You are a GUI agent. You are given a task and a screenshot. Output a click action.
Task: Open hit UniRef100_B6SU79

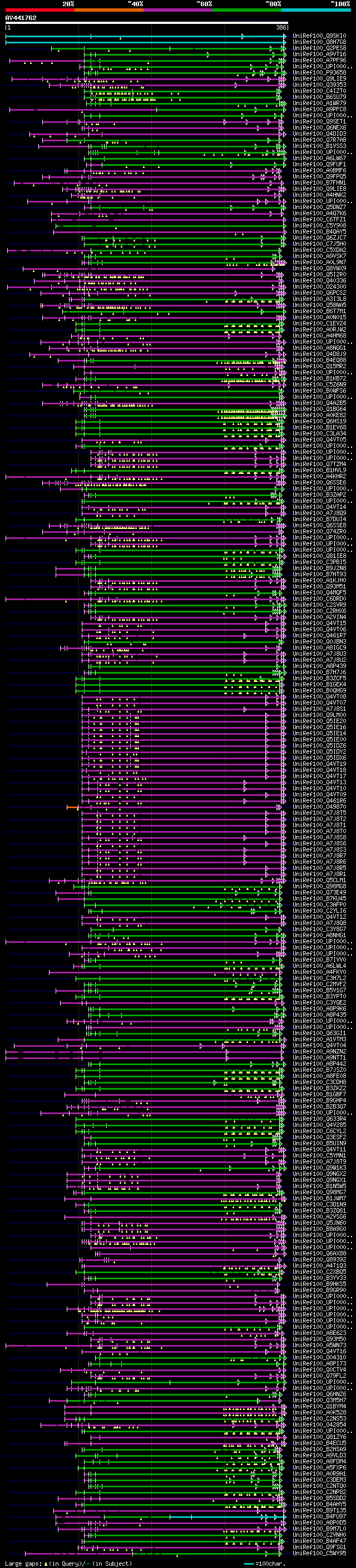click(x=319, y=97)
